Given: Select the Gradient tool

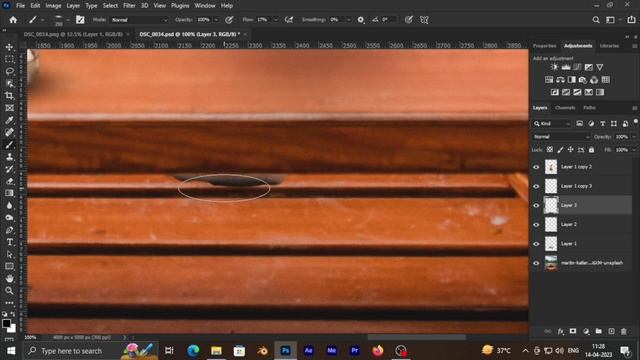Looking at the screenshot, I should 9,193.
